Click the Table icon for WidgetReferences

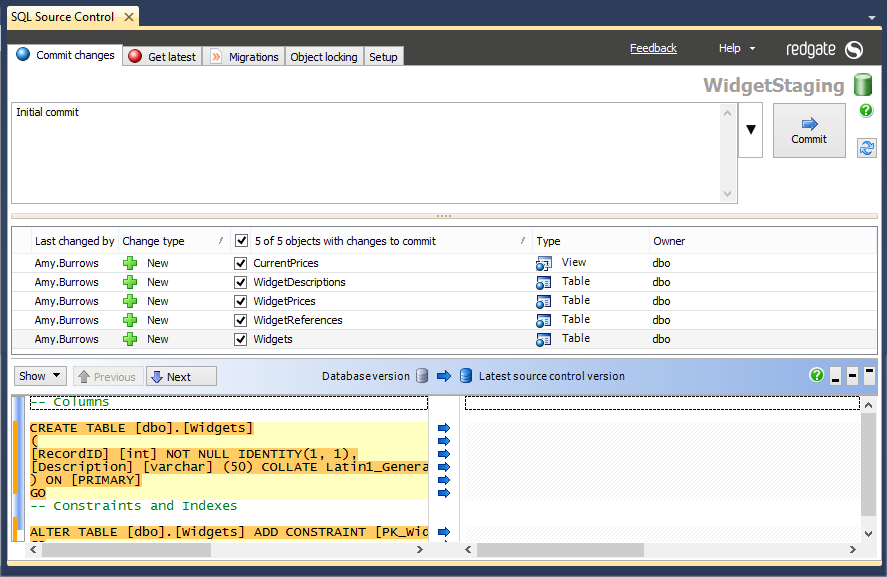544,320
